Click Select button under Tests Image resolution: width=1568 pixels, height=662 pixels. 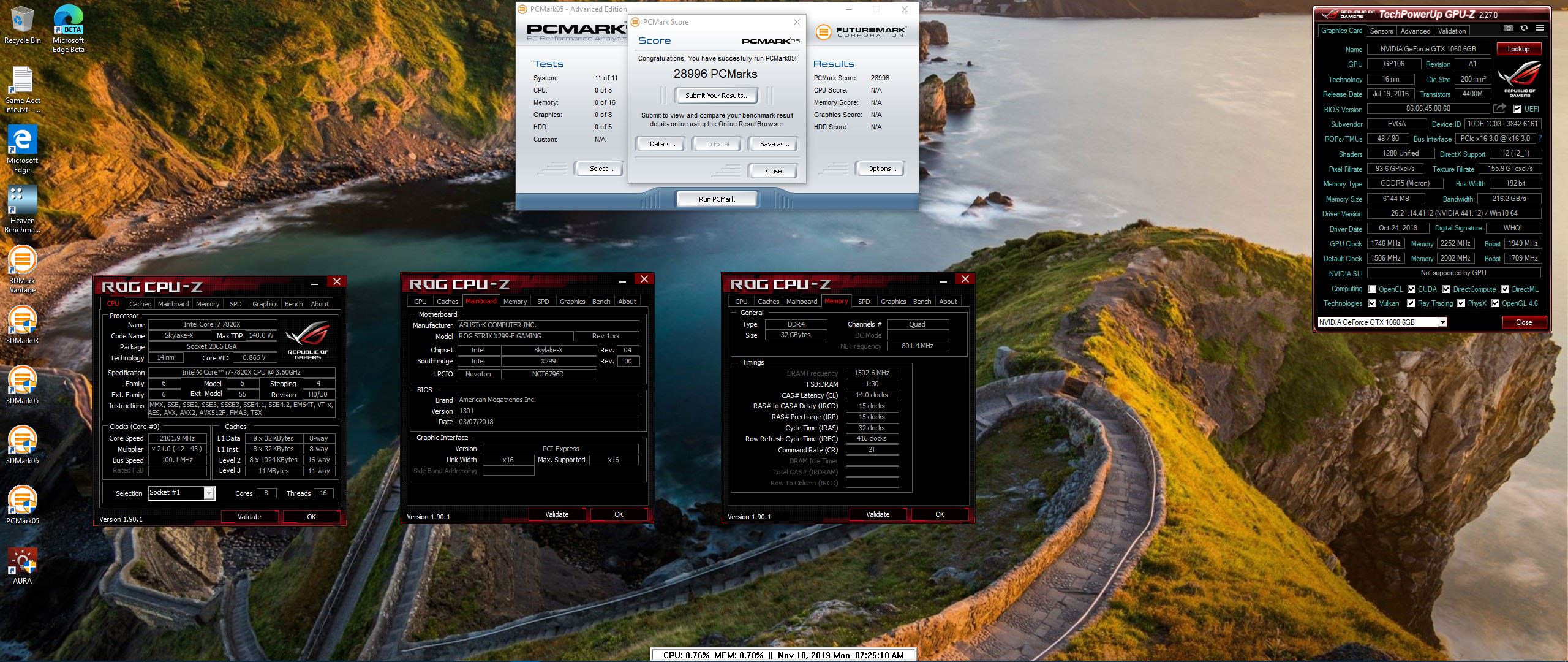click(x=601, y=169)
